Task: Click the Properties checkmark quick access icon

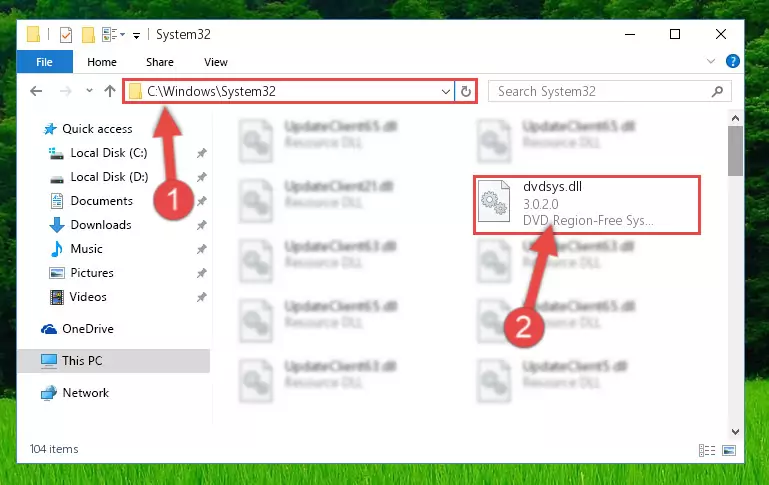Action: click(66, 35)
